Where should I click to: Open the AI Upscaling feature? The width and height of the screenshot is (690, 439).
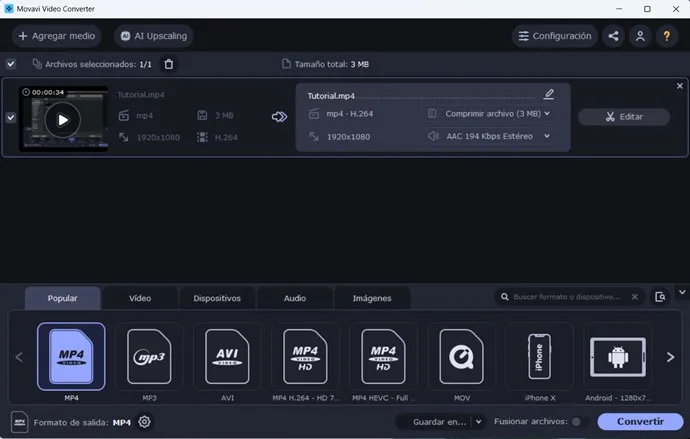[154, 36]
